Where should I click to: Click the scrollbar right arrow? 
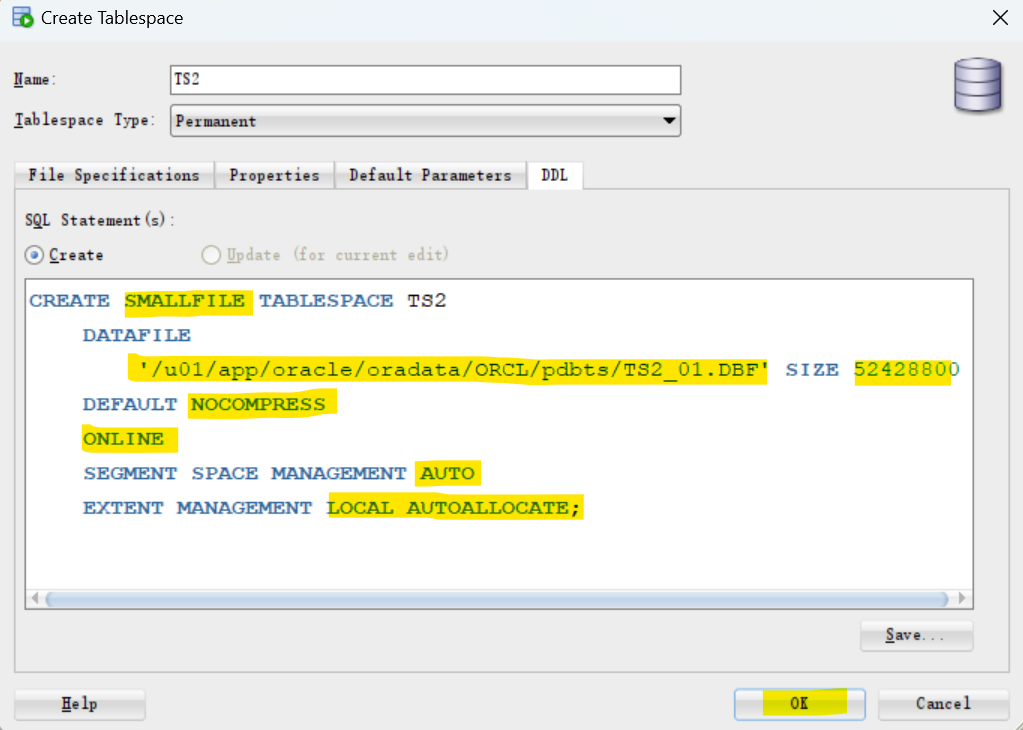[962, 598]
